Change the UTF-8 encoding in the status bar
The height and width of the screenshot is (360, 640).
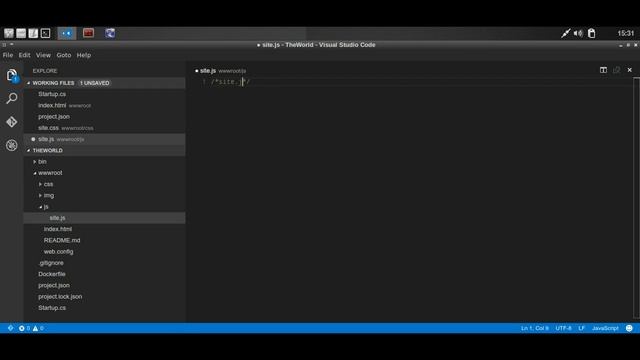(x=563, y=328)
